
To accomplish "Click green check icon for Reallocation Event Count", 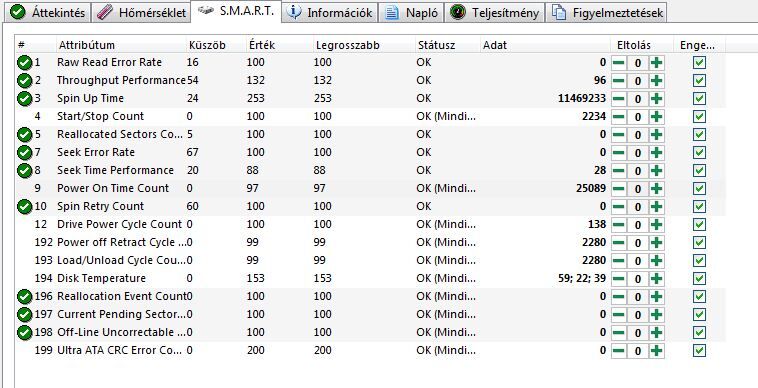I will pos(24,297).
